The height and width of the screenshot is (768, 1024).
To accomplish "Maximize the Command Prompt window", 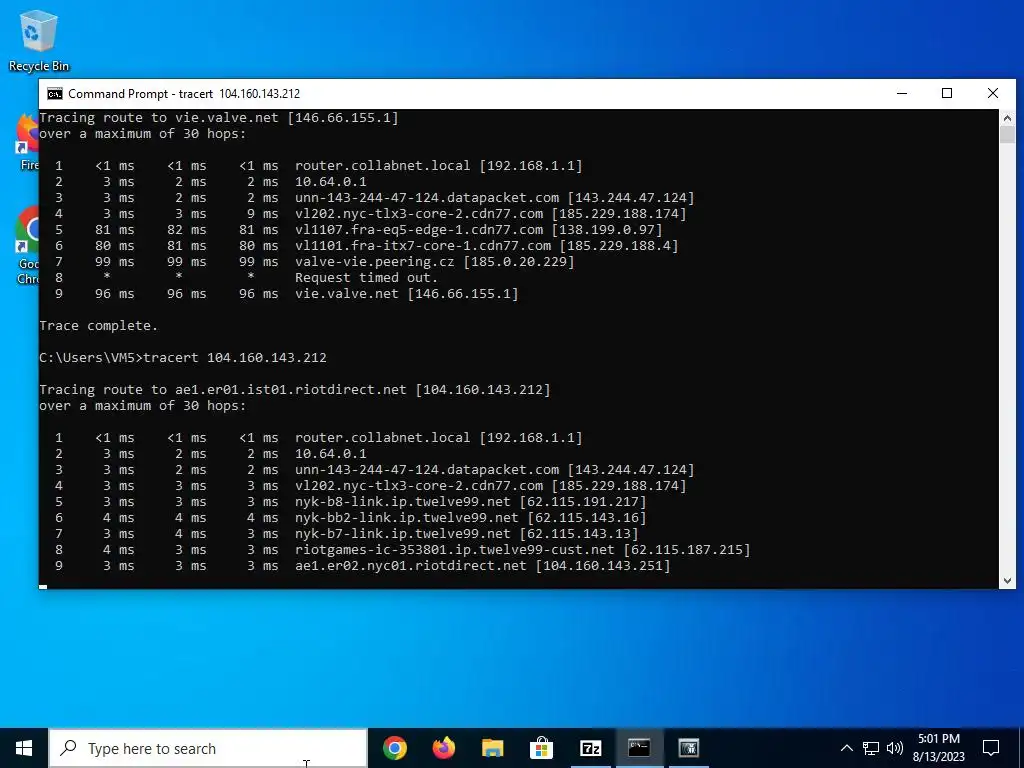I will (x=947, y=93).
